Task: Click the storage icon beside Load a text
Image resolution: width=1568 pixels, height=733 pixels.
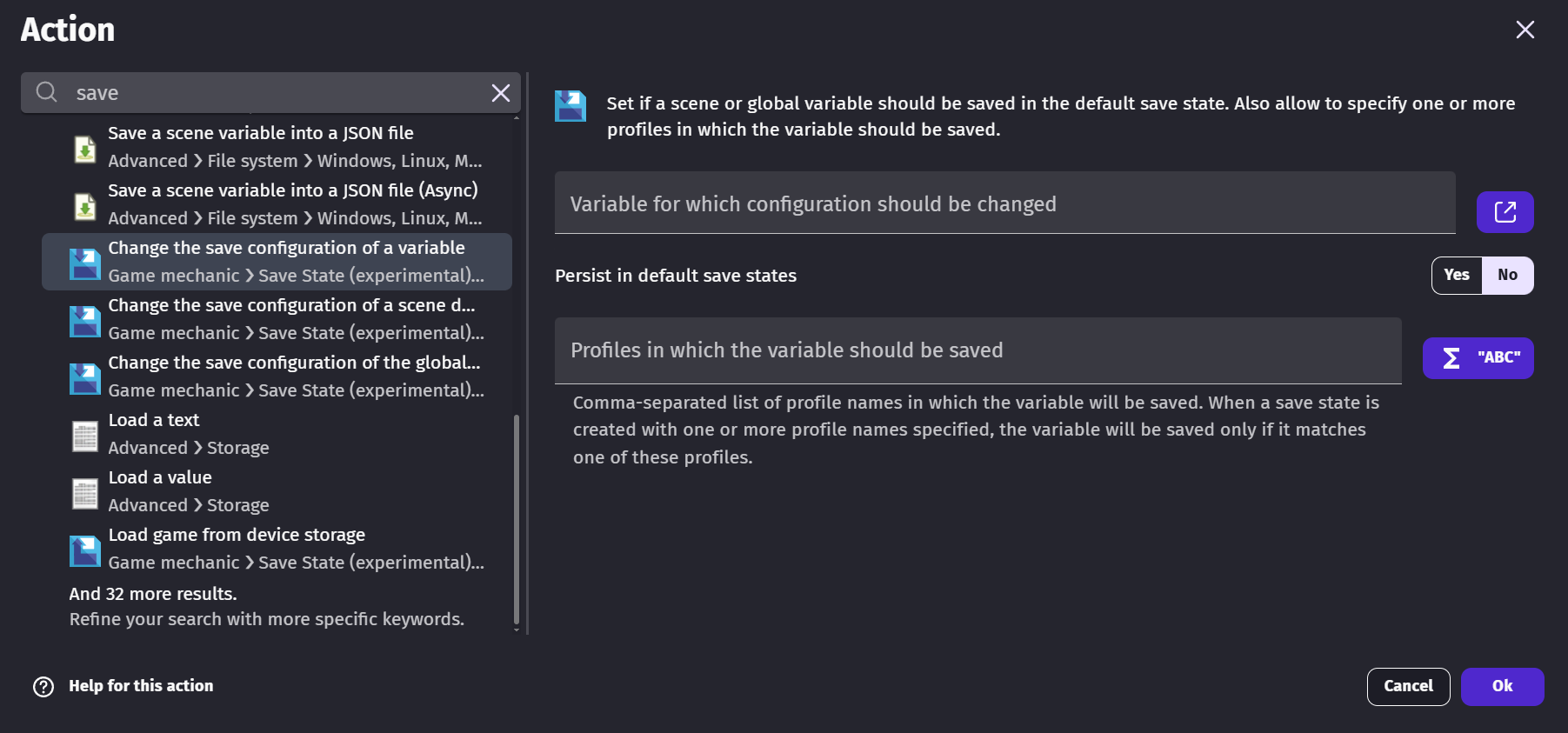Action: coord(85,435)
